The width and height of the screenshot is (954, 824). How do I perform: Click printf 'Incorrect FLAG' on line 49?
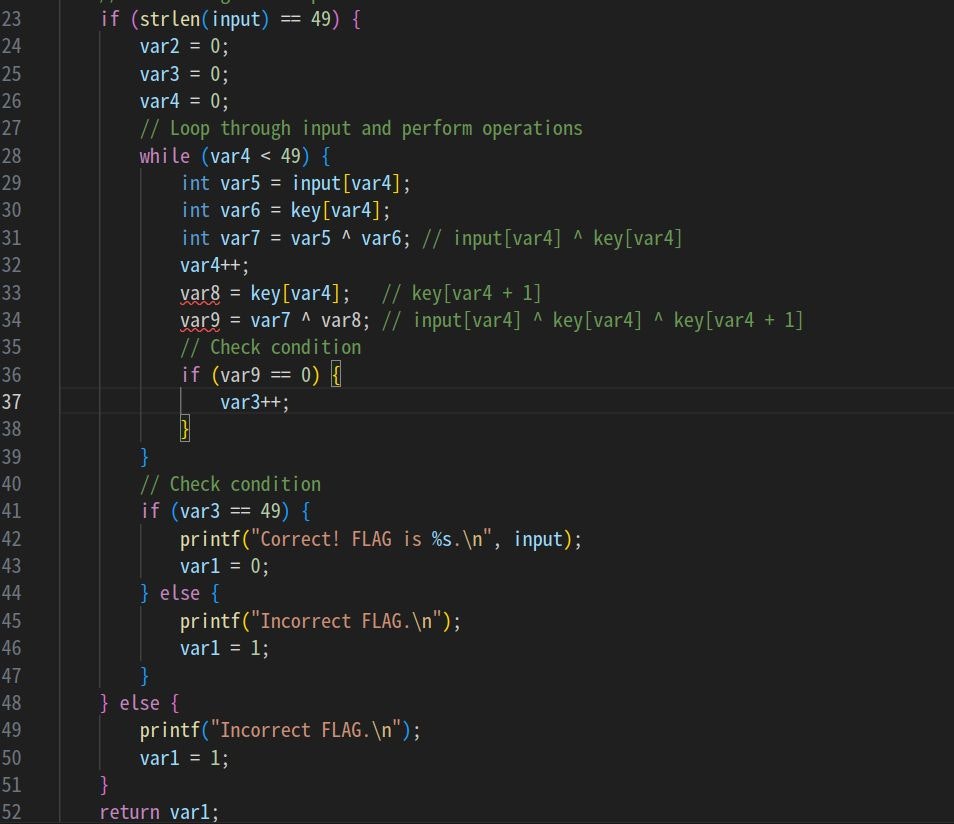pos(280,730)
